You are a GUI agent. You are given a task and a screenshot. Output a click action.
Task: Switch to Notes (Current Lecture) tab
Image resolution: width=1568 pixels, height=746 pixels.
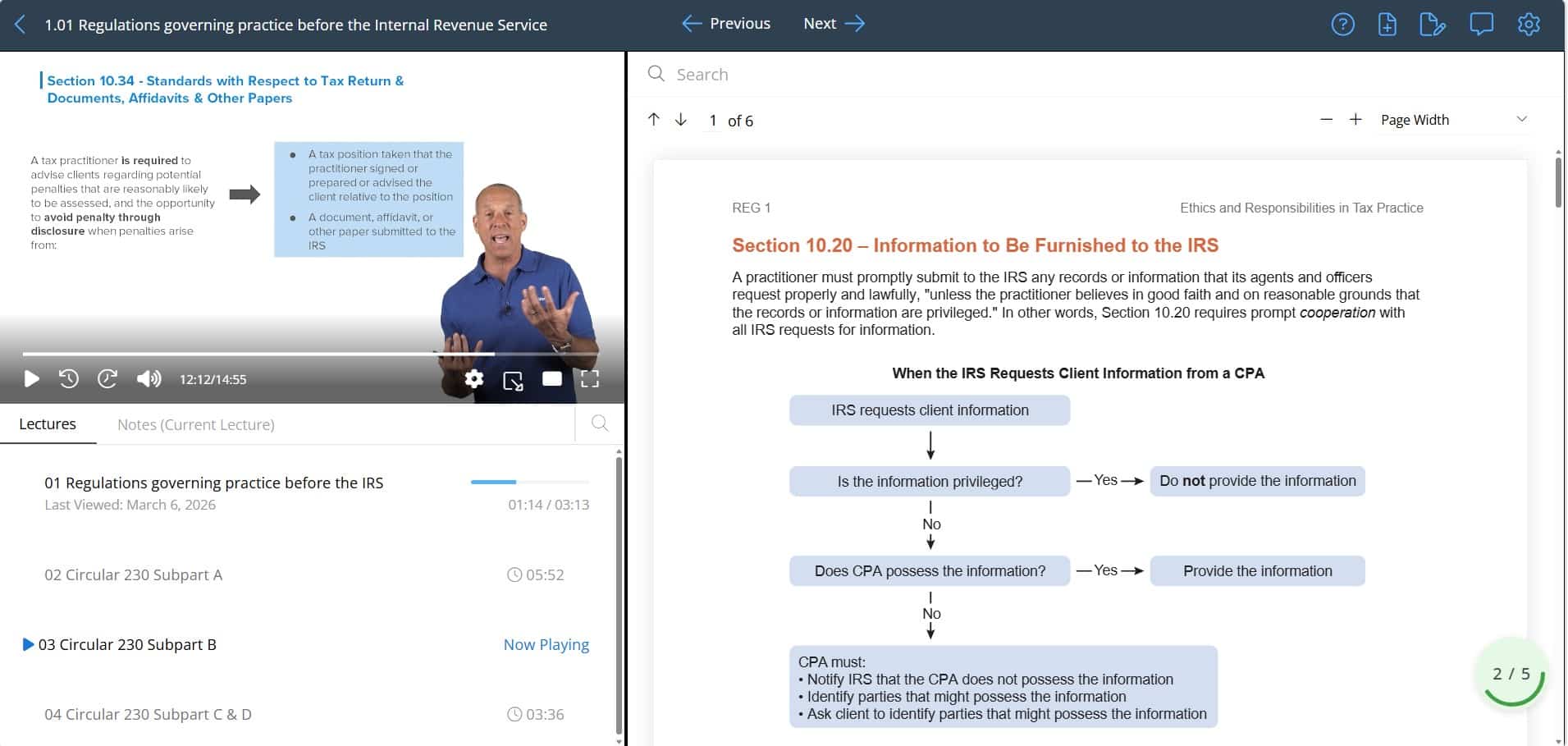coord(195,424)
